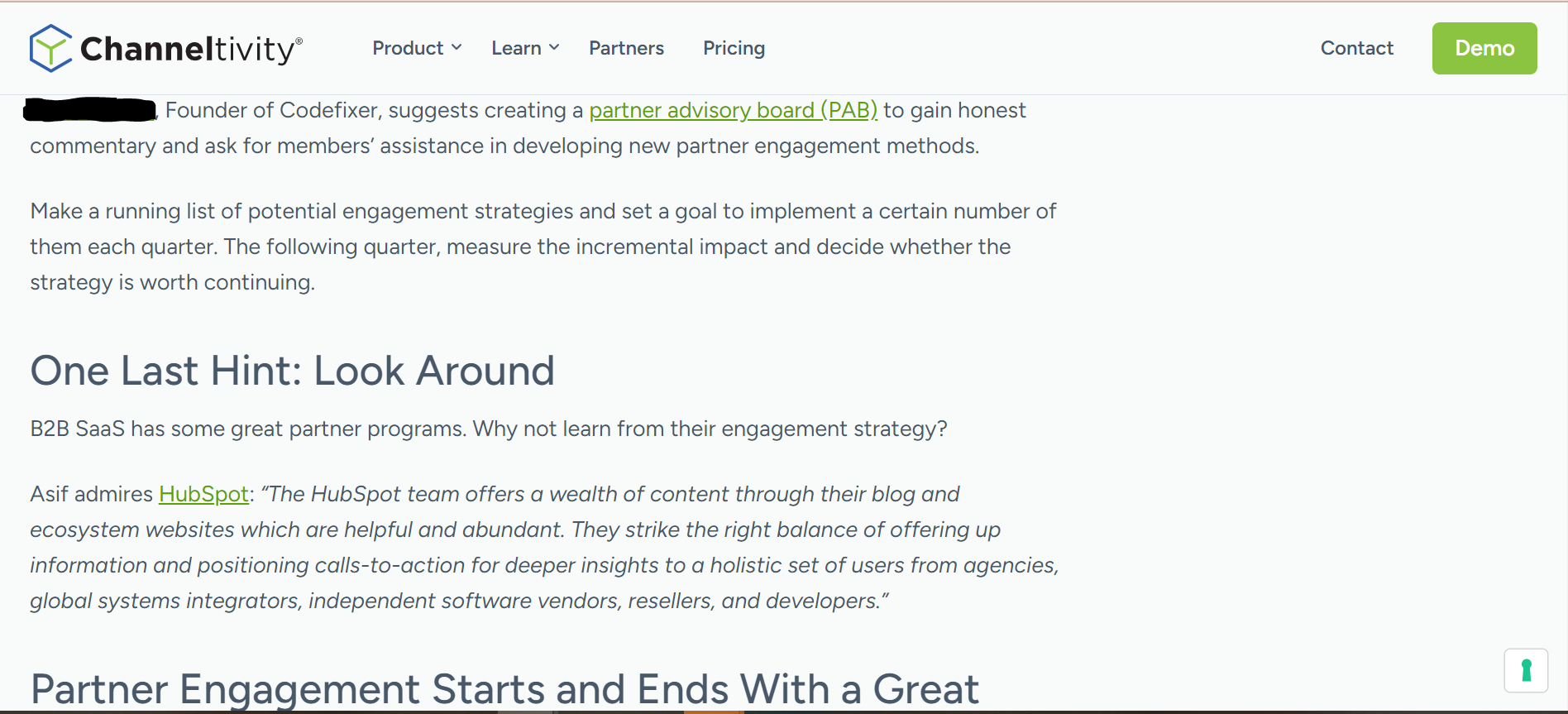Click the 'Make a running list' paragraph

[x=543, y=247]
